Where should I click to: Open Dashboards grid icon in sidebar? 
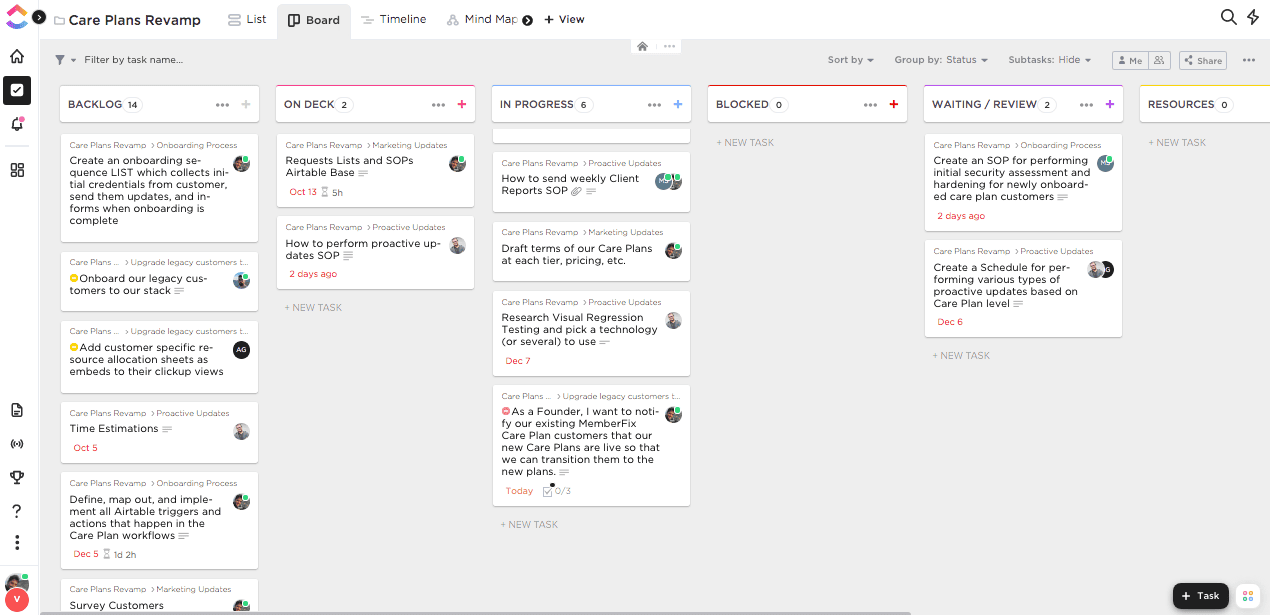17,170
